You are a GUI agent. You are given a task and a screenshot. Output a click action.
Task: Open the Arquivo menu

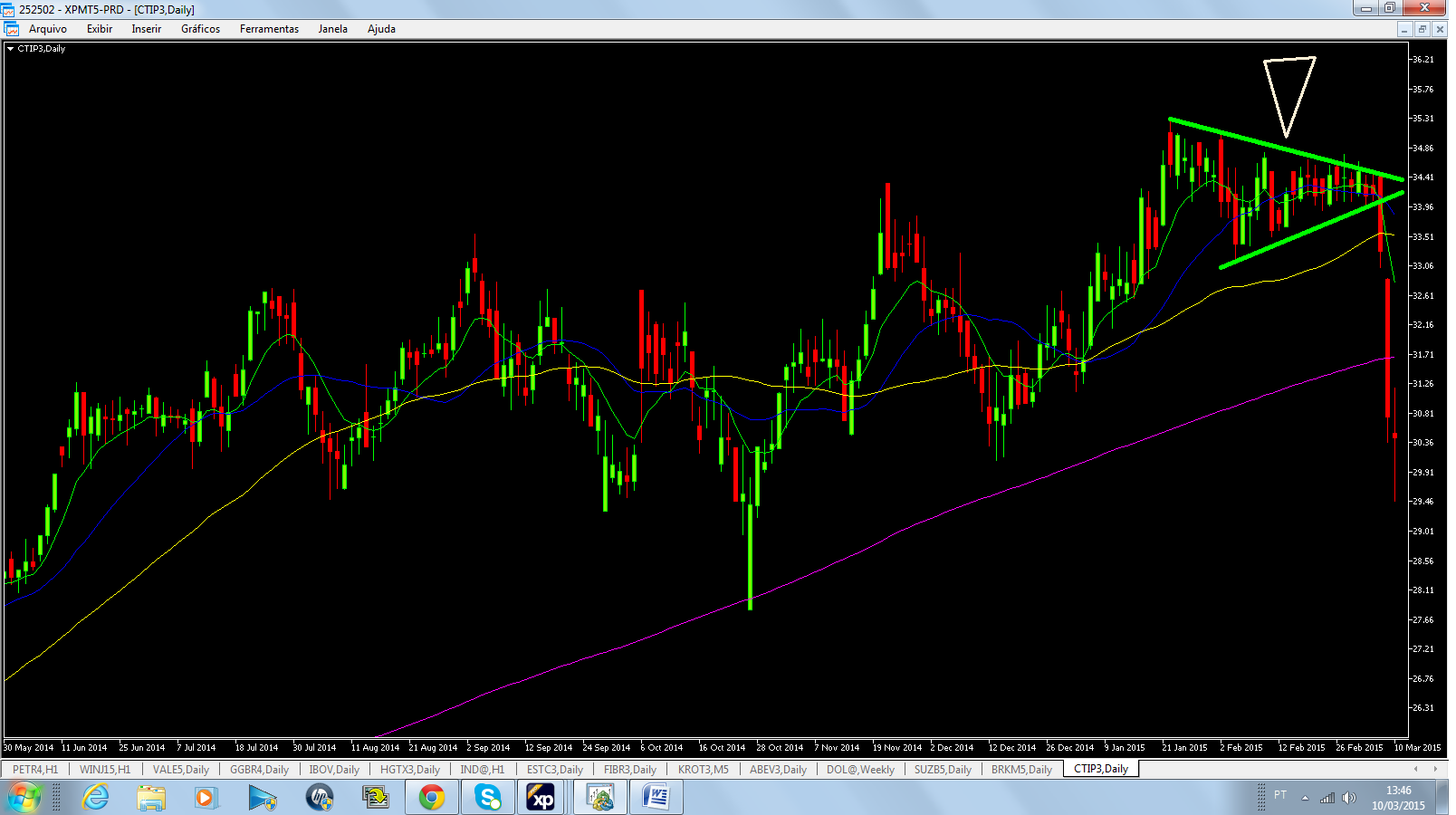point(48,29)
